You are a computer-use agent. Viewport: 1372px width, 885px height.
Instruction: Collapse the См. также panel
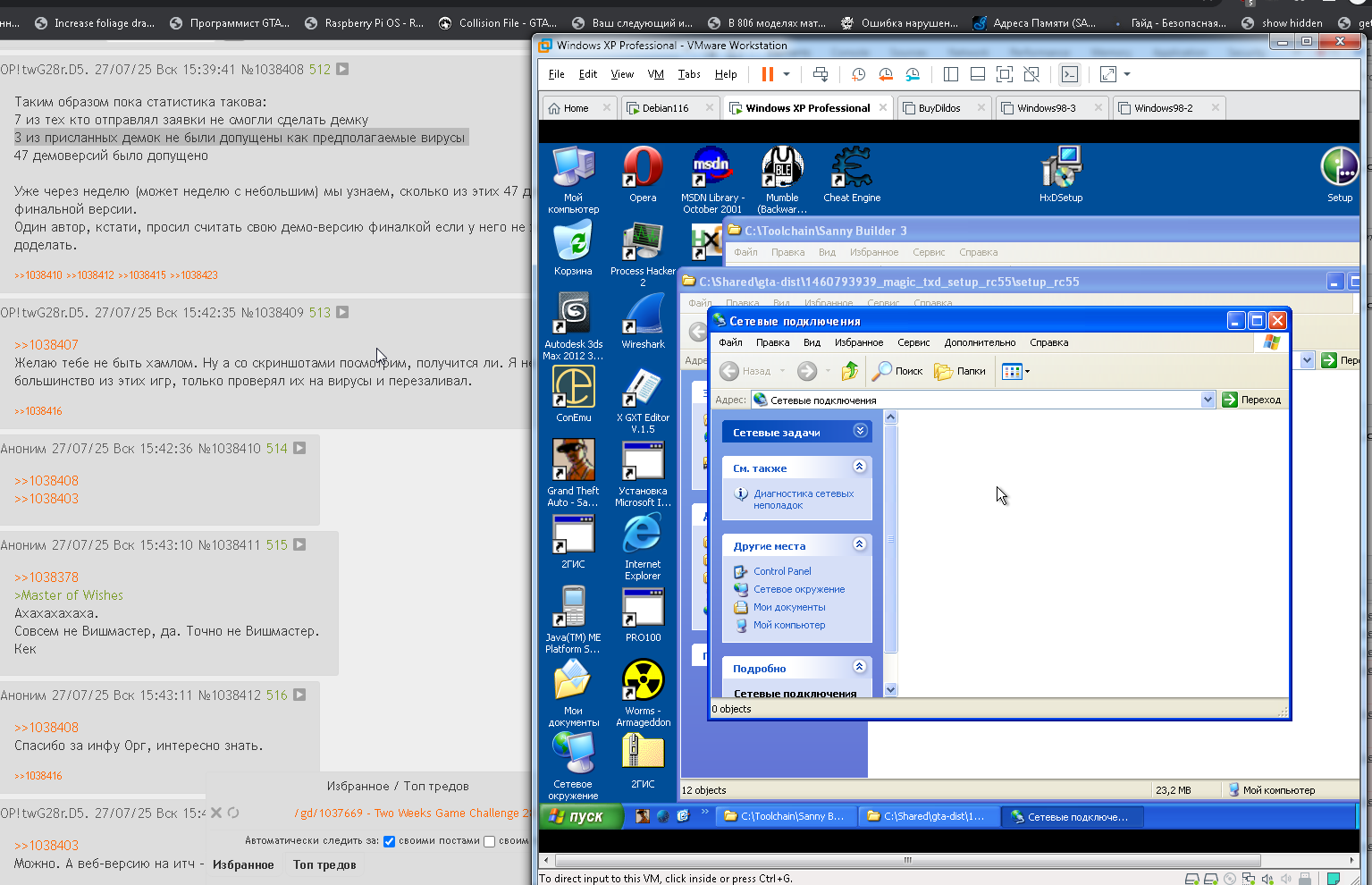coord(859,467)
